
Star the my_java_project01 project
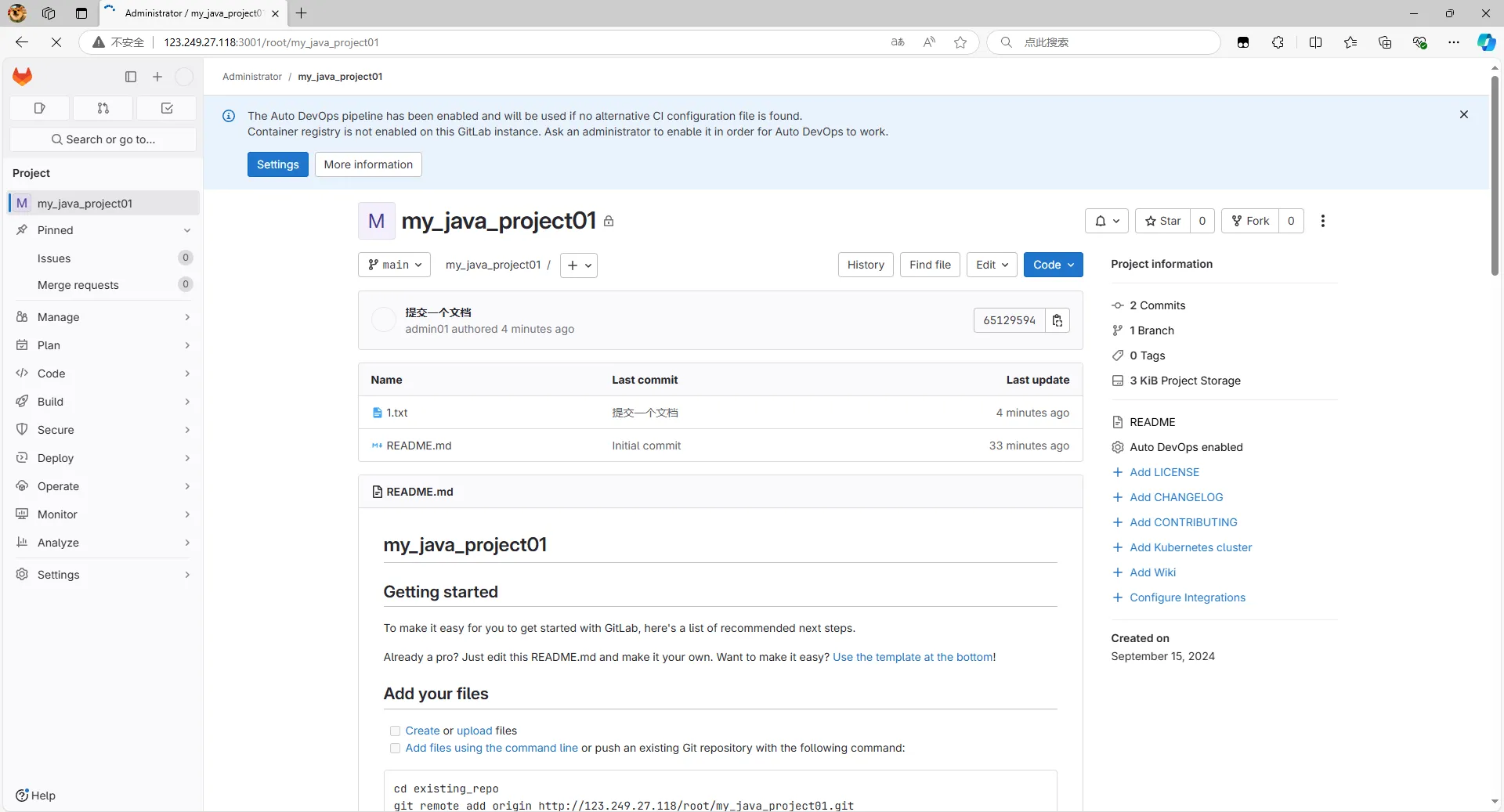click(x=1163, y=221)
